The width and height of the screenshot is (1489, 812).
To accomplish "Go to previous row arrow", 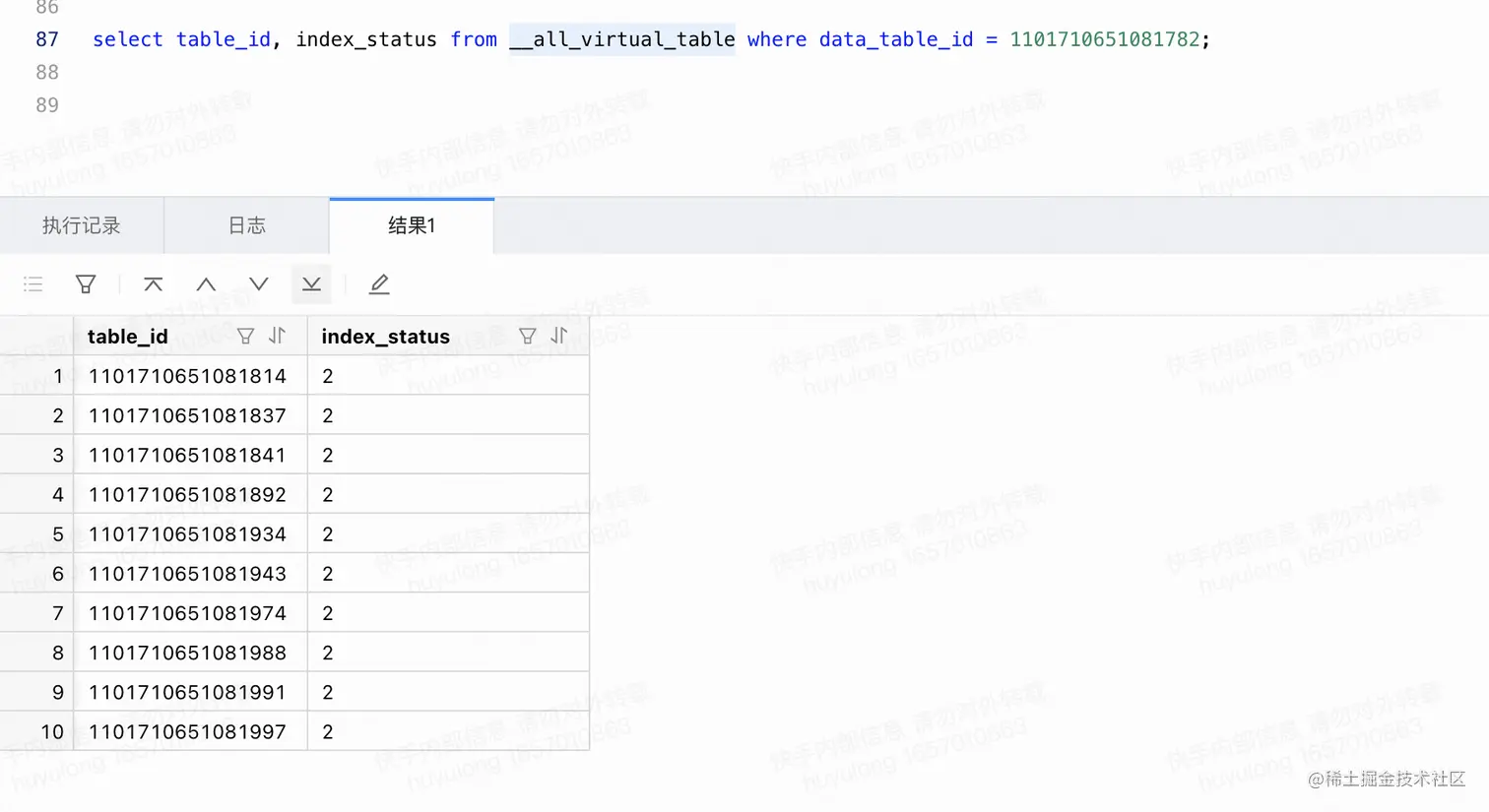I will (206, 284).
